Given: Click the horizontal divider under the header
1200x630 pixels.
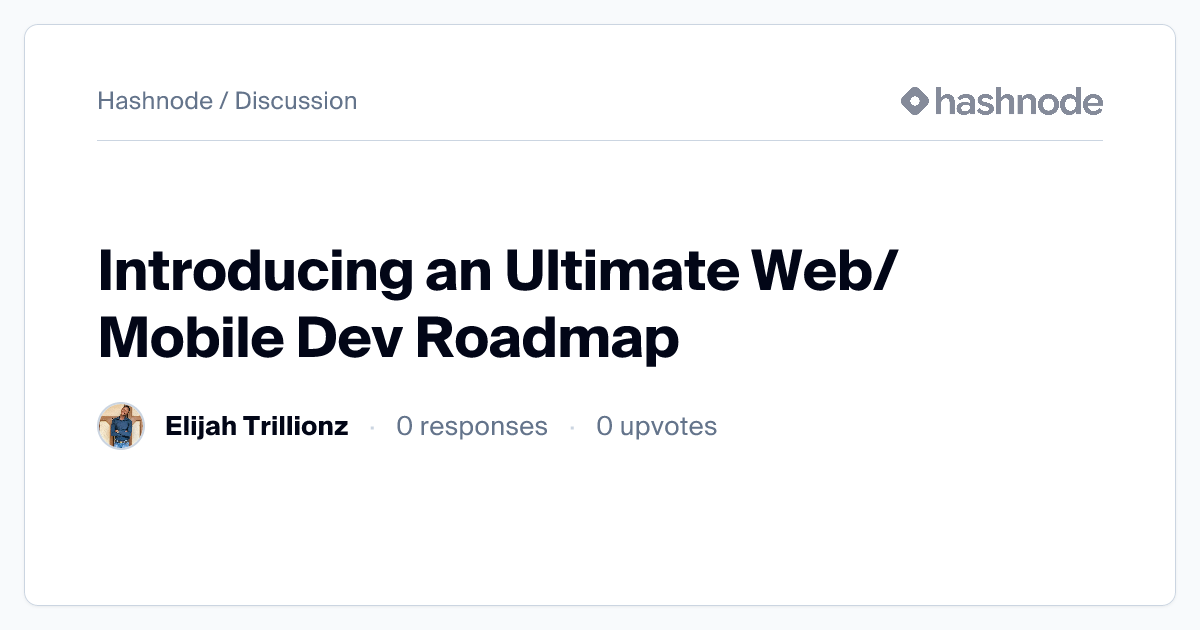Looking at the screenshot, I should 600,140.
